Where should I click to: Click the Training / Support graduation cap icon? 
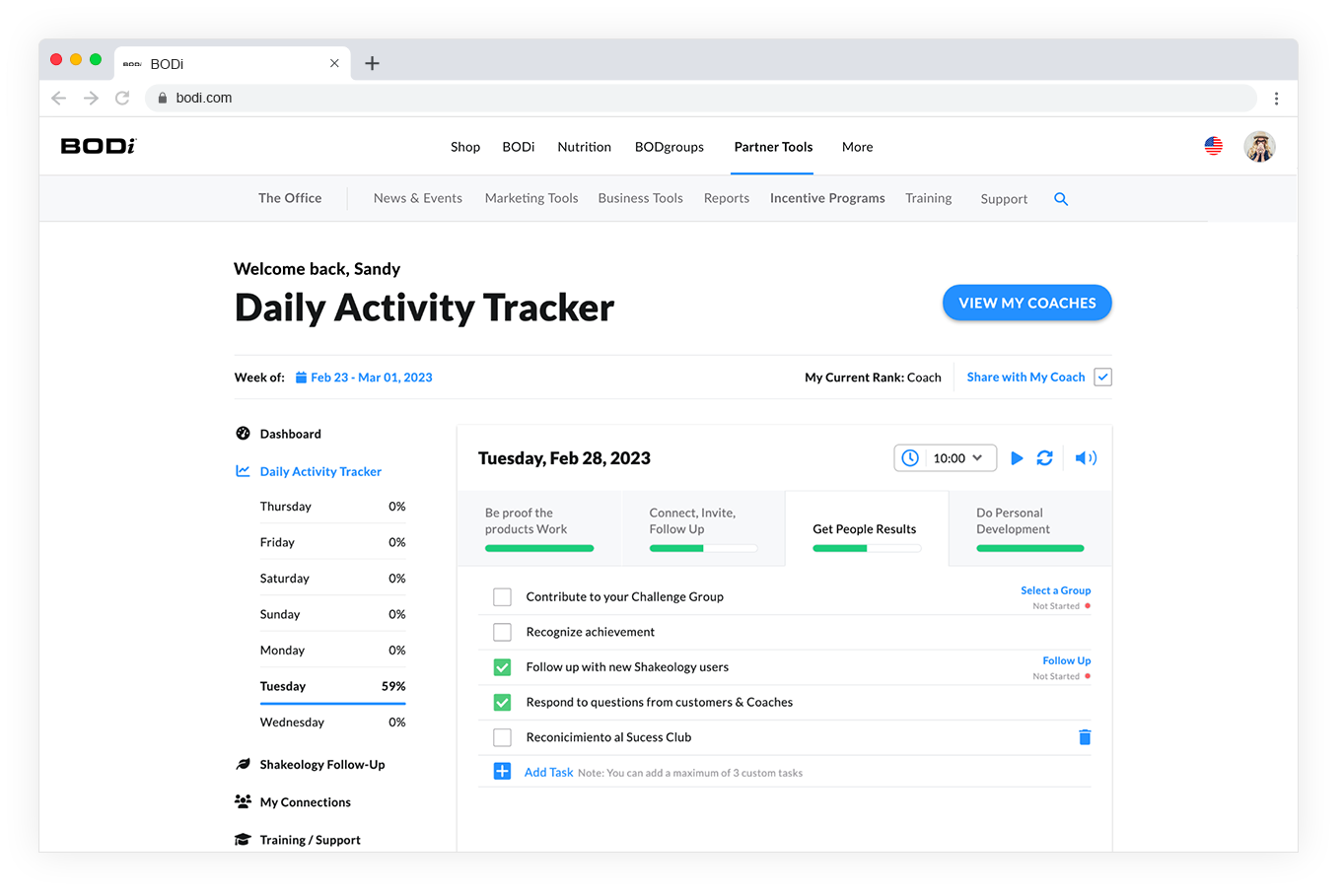point(243,840)
